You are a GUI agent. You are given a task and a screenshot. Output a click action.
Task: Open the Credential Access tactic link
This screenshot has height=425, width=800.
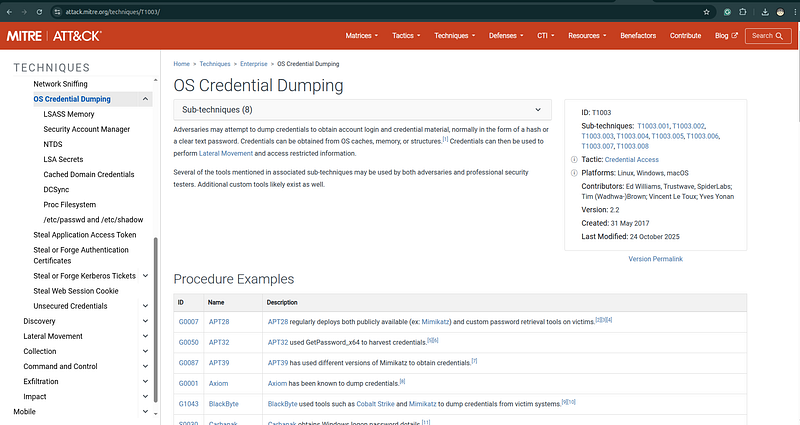632,160
